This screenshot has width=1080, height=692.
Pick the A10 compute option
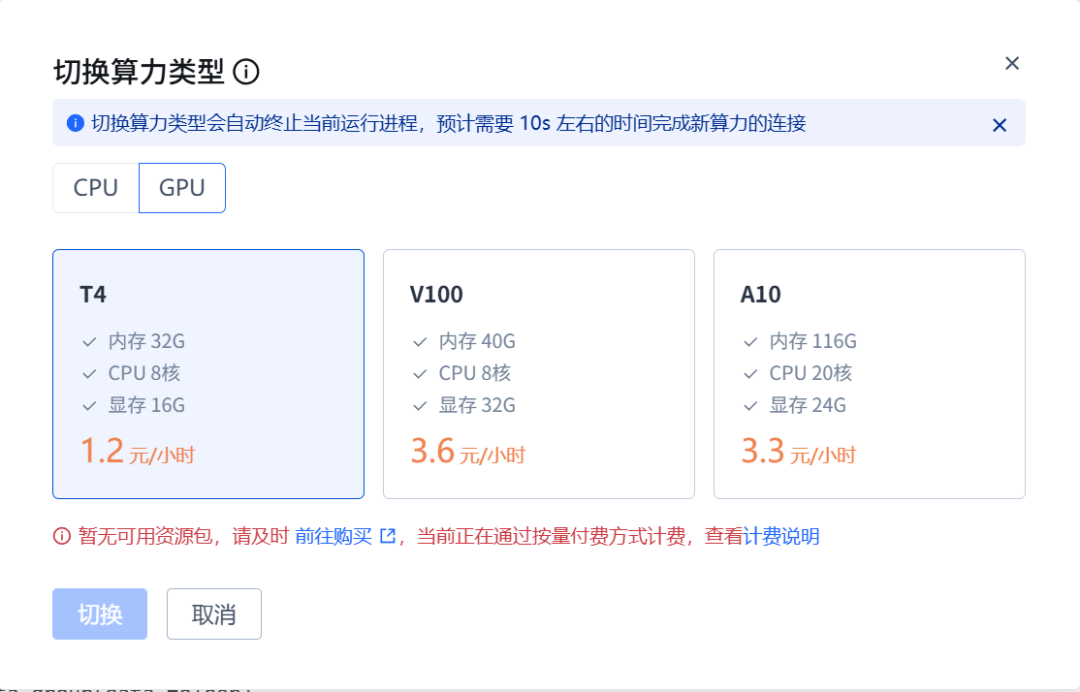(869, 373)
